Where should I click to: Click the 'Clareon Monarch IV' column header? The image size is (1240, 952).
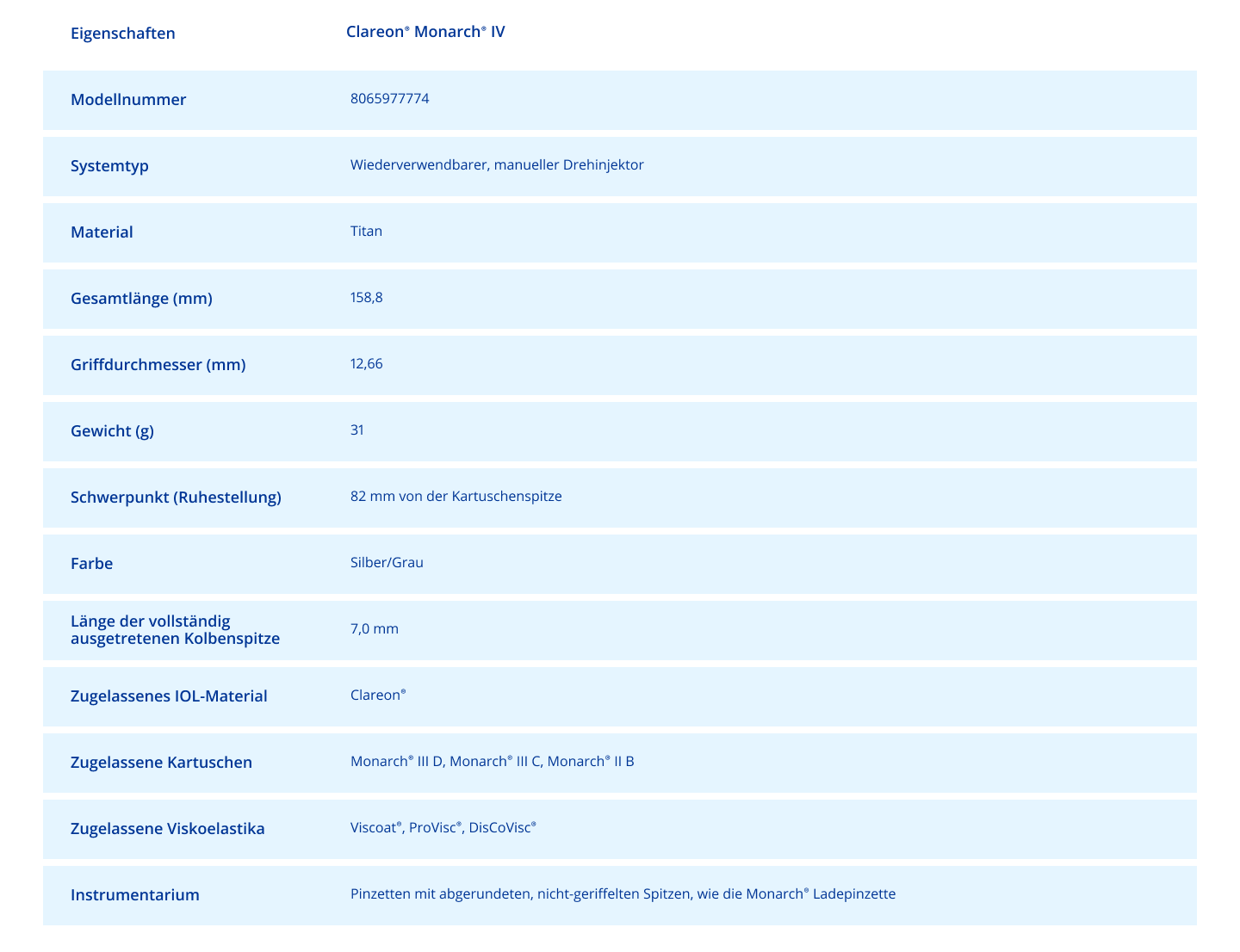tap(425, 32)
